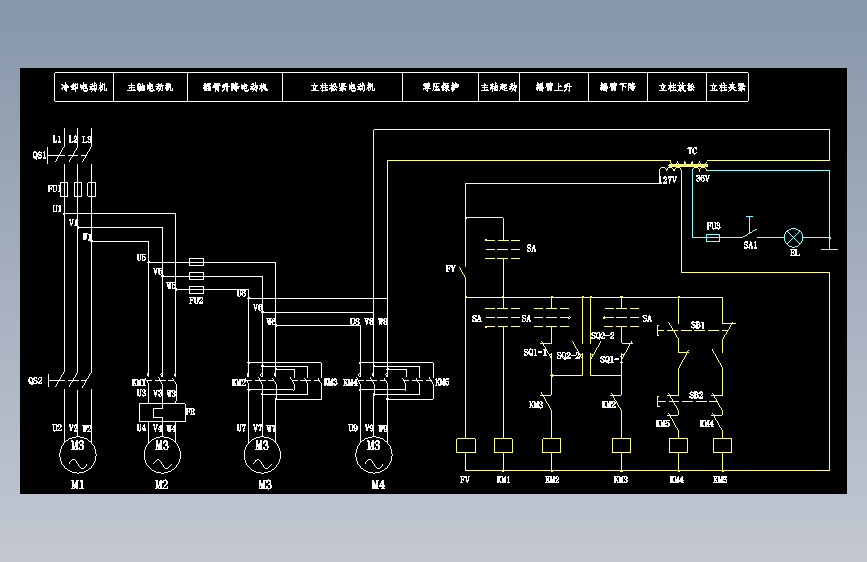This screenshot has width=867, height=562.
Task: Pick the FU1 fuse label
Action: [53, 189]
